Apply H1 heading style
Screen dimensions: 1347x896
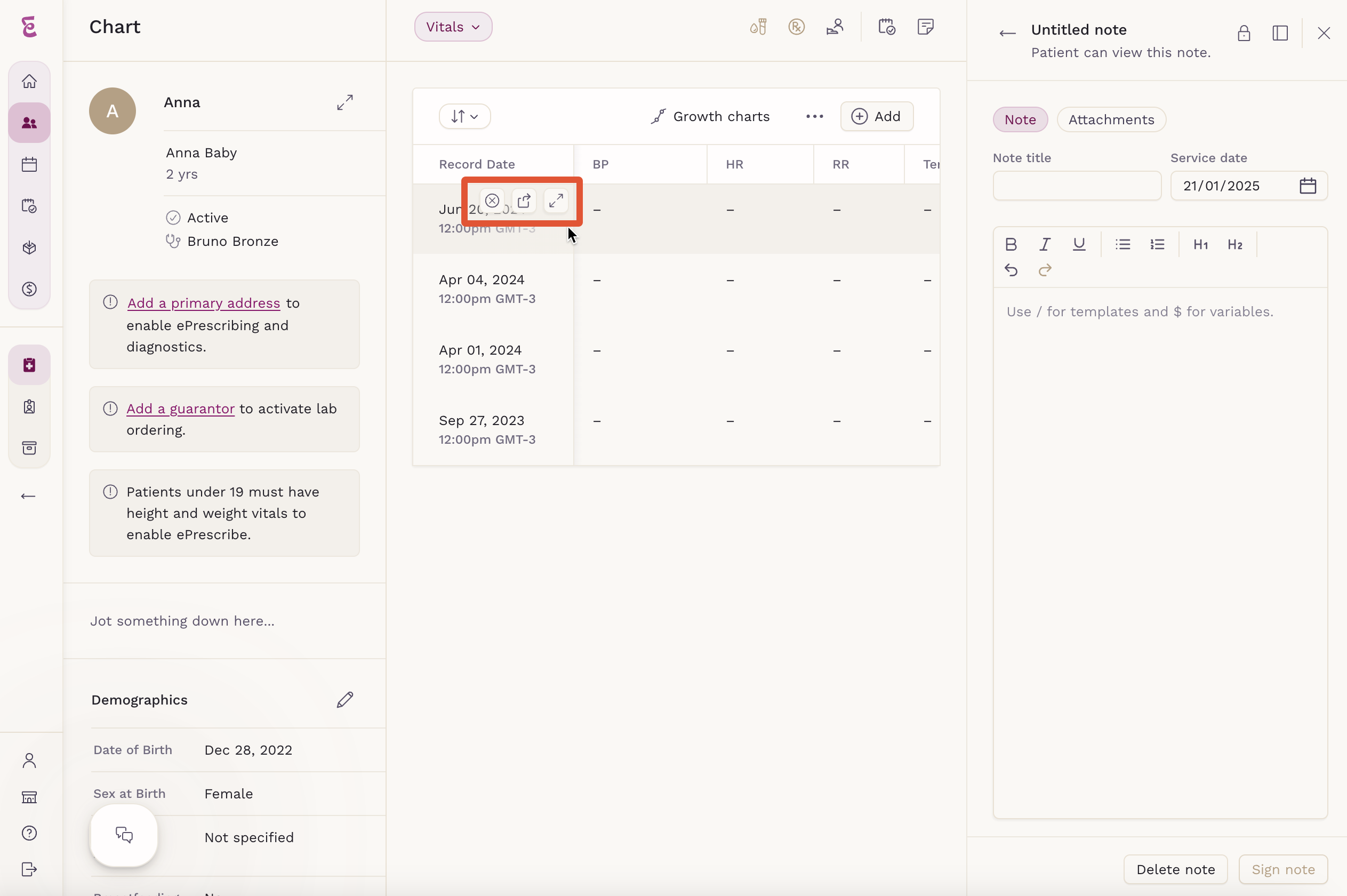pos(1201,245)
